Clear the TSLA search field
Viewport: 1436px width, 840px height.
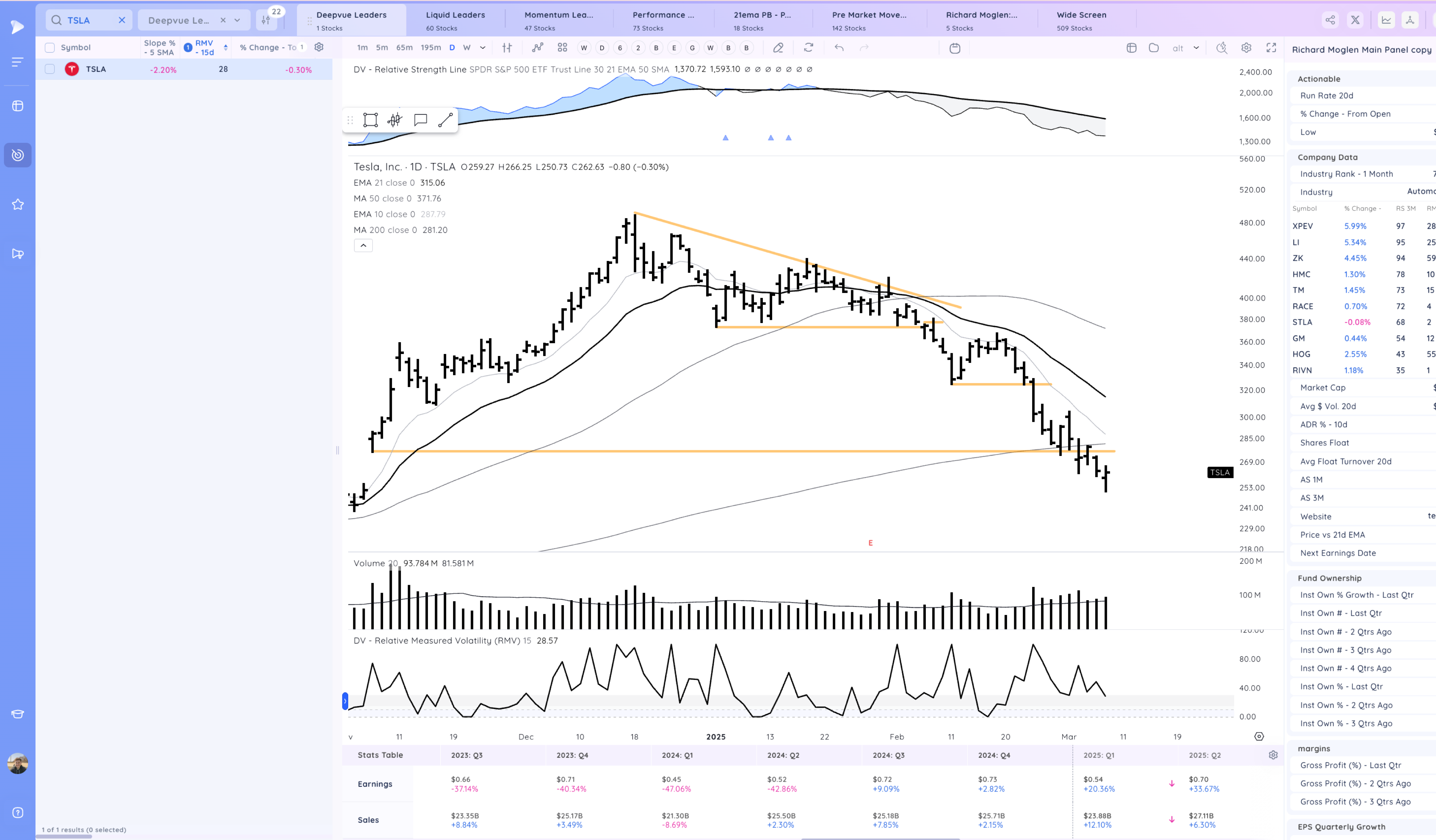(121, 20)
